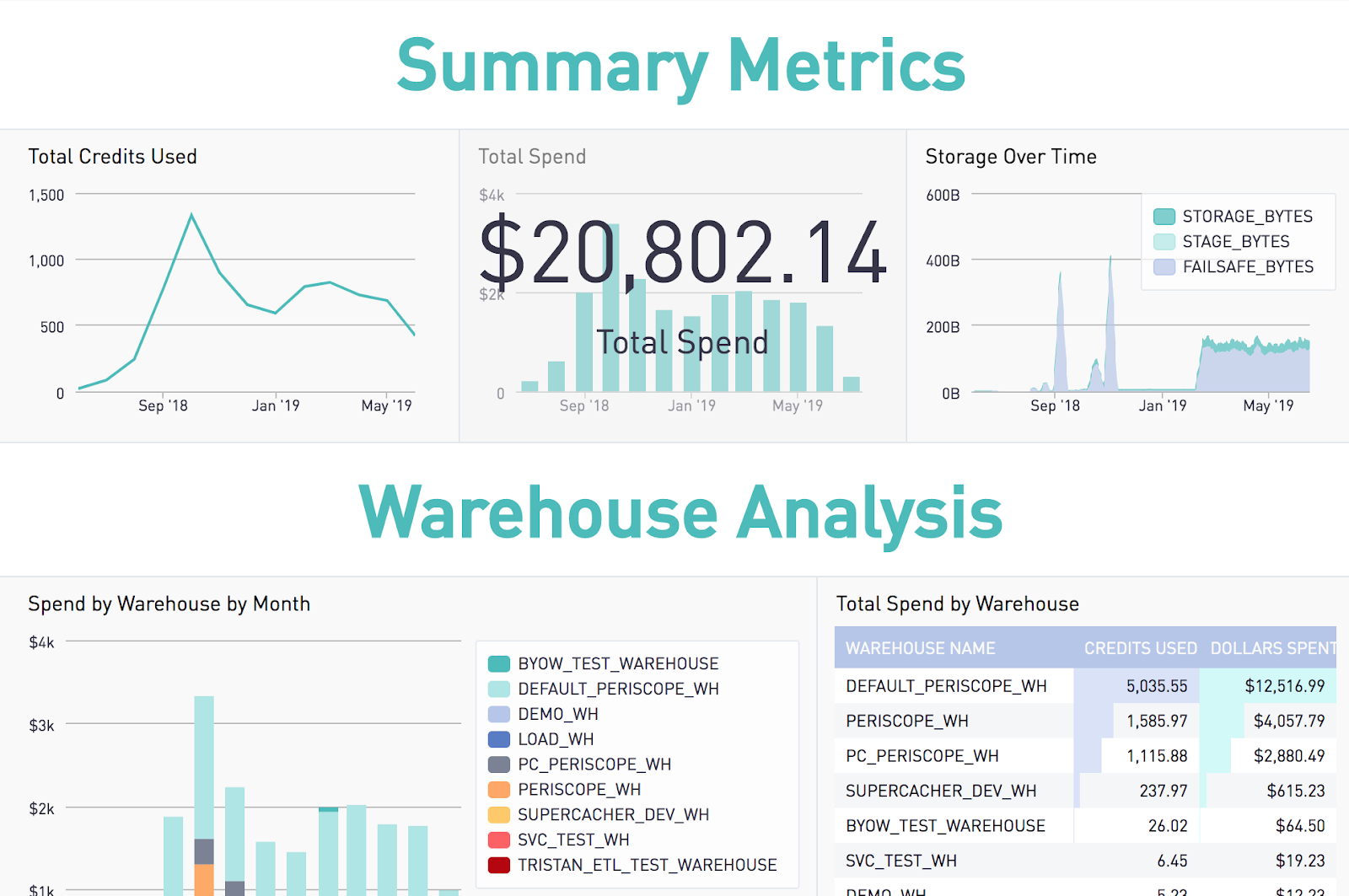Click PC_PERISCOPE_WH table row name
Viewport: 1349px width, 896px height.
(x=922, y=756)
